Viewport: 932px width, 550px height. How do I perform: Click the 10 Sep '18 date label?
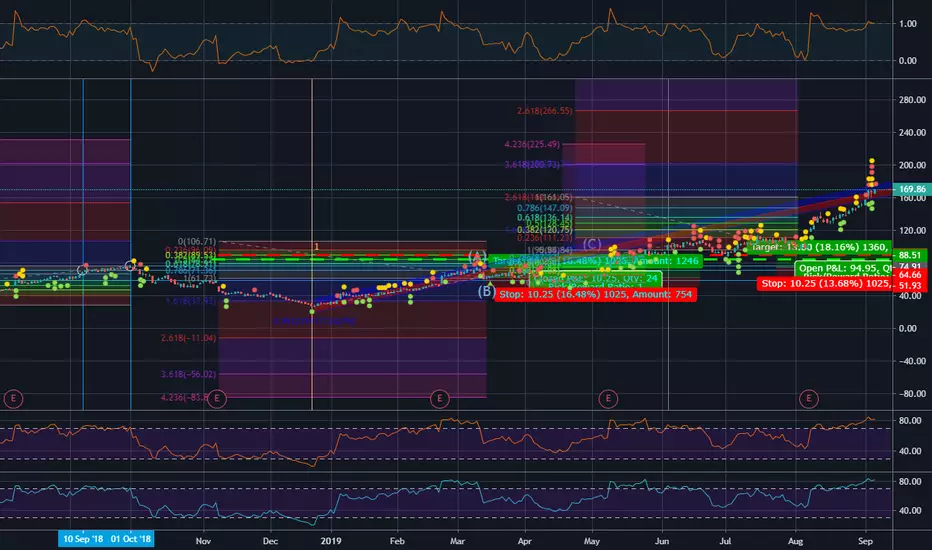[83, 539]
